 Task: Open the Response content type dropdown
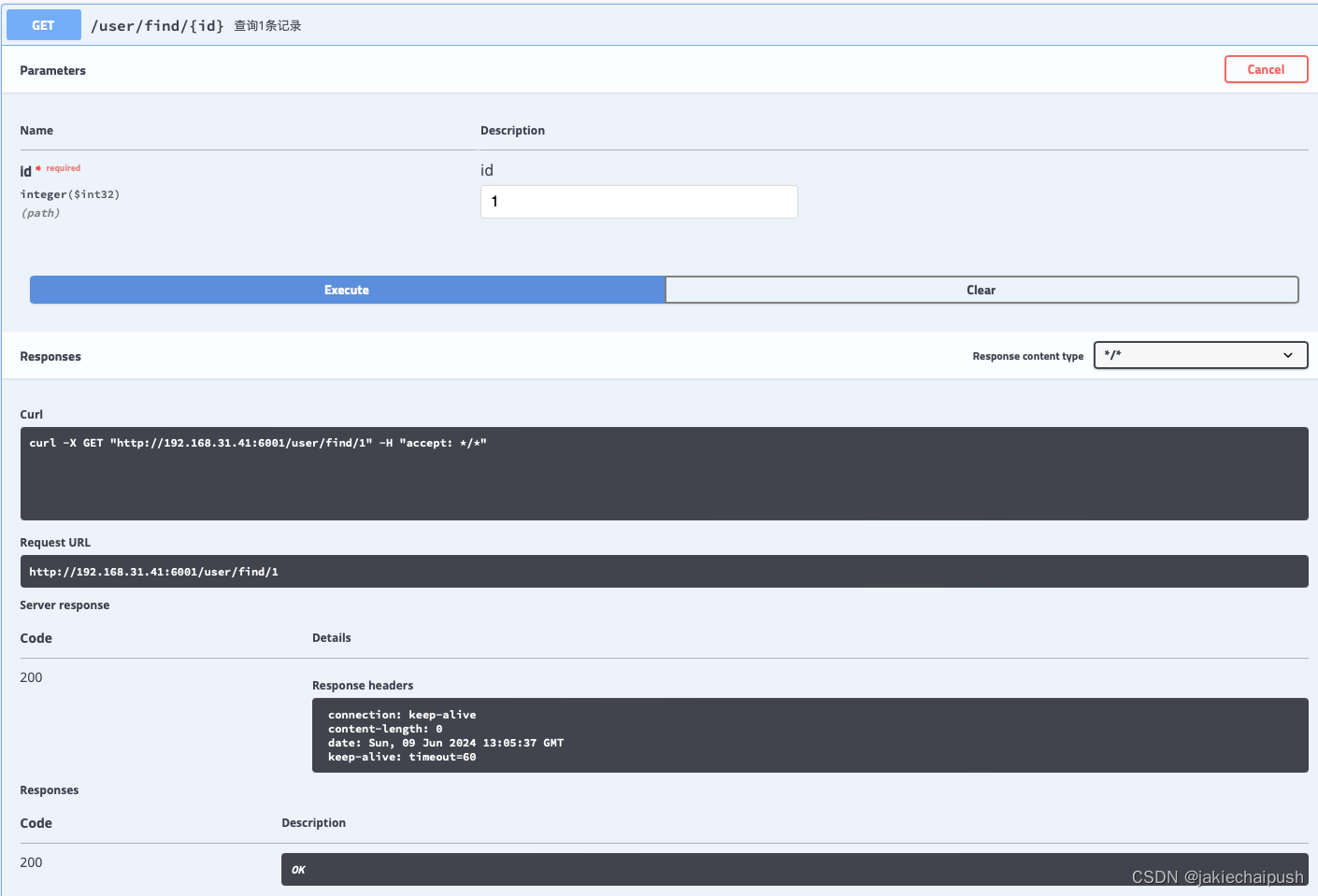(1200, 355)
